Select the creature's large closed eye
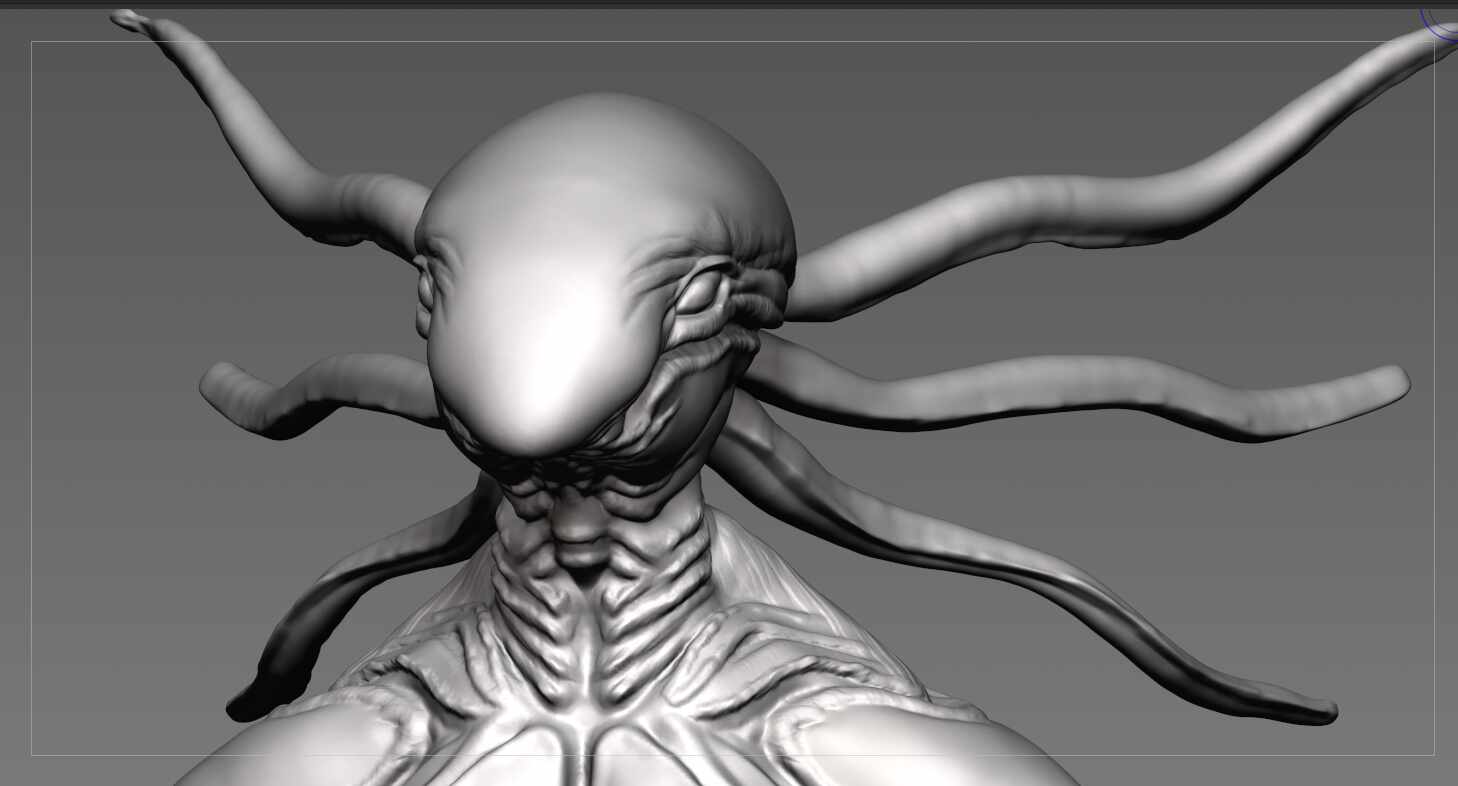 (700, 293)
